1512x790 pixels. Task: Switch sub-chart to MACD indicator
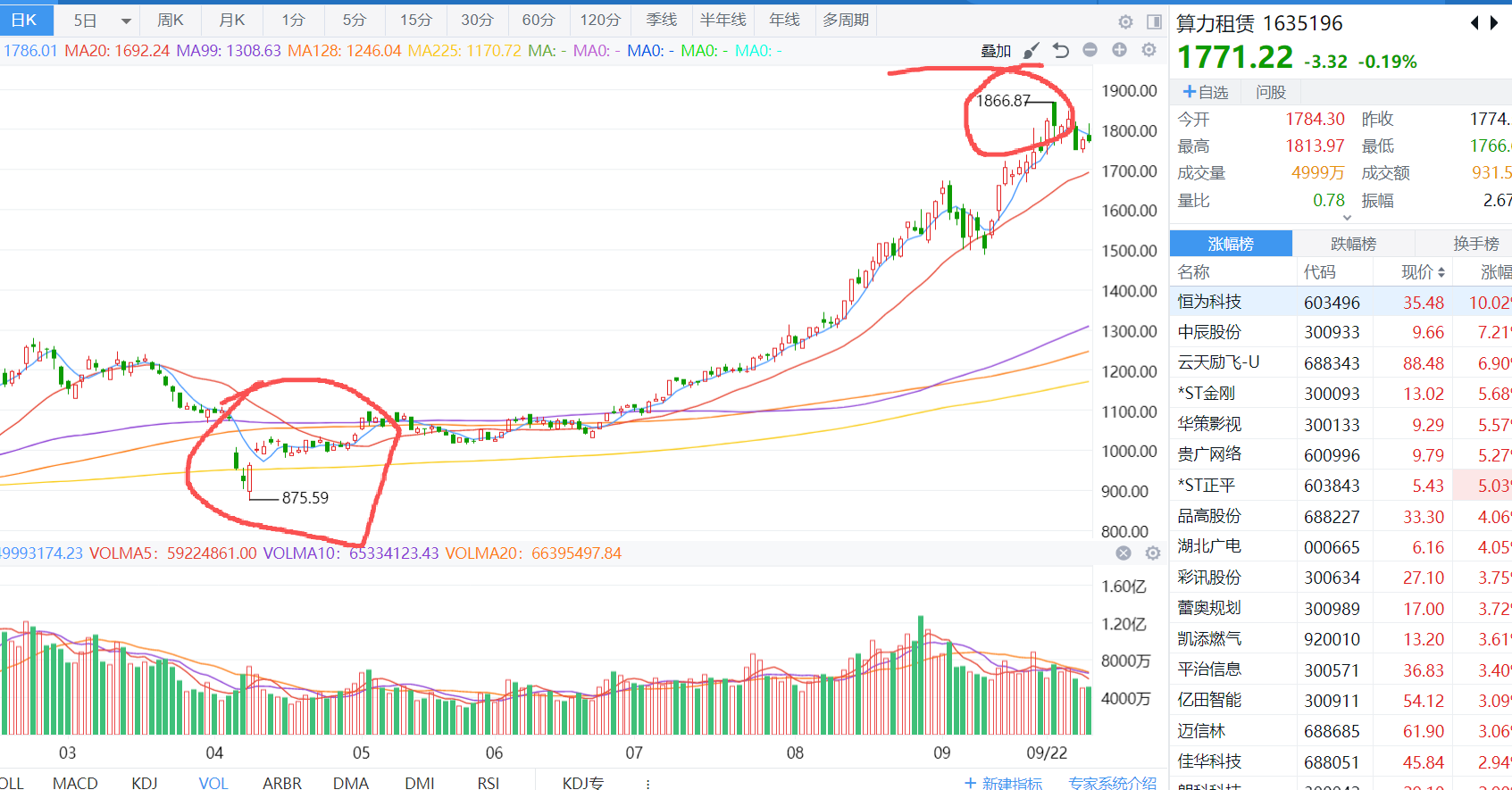(x=75, y=783)
